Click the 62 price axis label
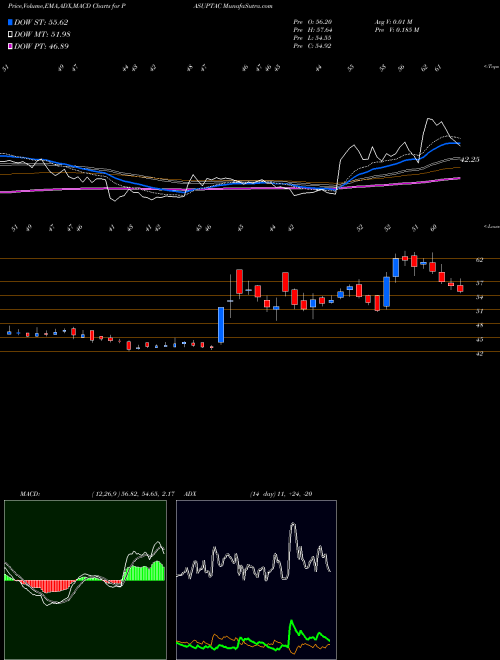The width and height of the screenshot is (500, 660). 479,260
